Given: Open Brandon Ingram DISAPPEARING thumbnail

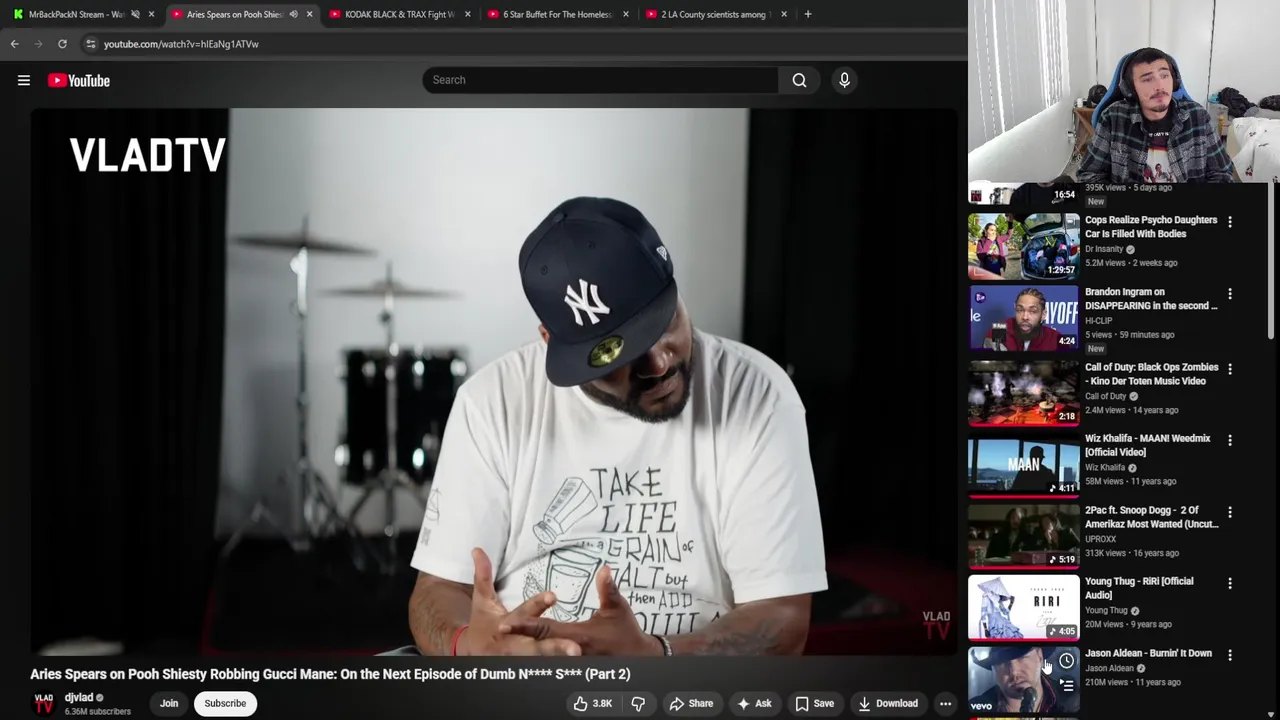Looking at the screenshot, I should click(1024, 317).
